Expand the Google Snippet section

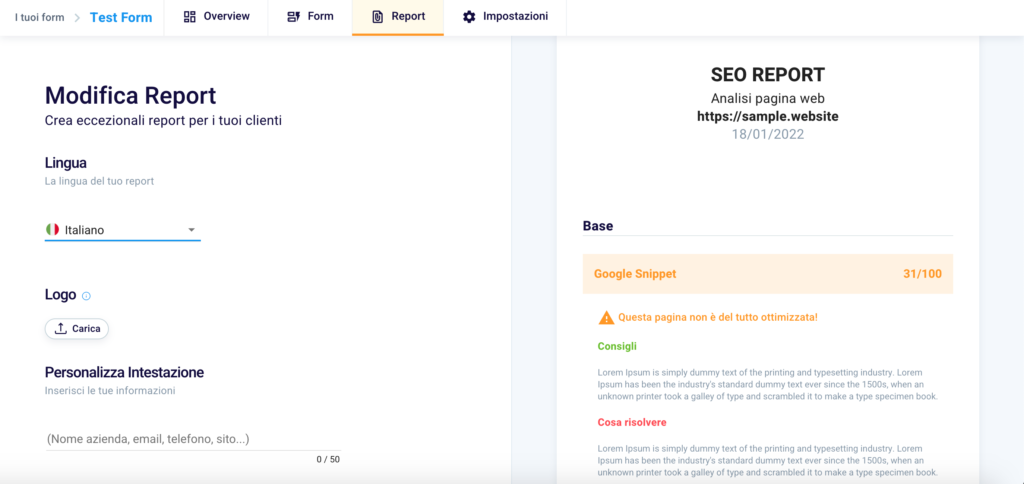click(767, 274)
